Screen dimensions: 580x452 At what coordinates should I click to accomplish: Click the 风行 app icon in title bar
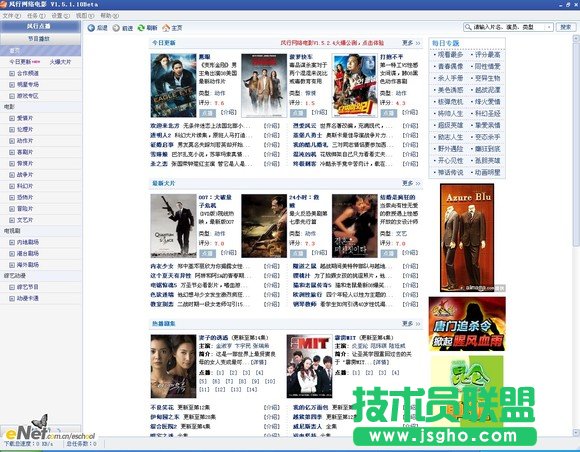[3, 4]
